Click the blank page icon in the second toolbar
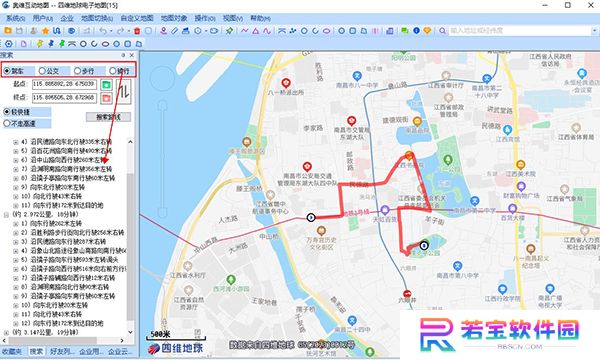The width and height of the screenshot is (600, 360). click(x=24, y=44)
